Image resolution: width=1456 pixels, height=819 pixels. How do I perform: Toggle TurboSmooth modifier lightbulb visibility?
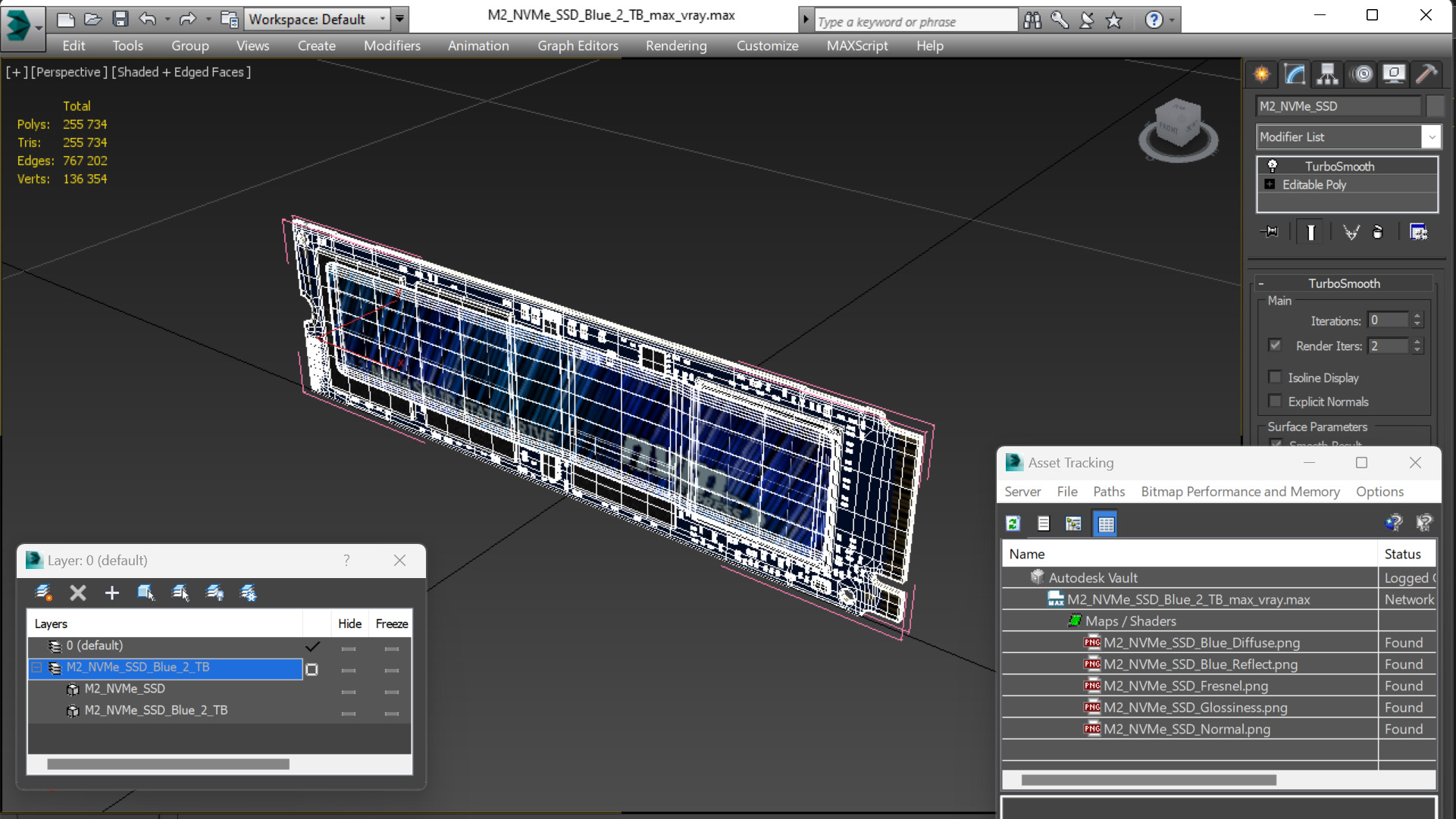click(1273, 166)
